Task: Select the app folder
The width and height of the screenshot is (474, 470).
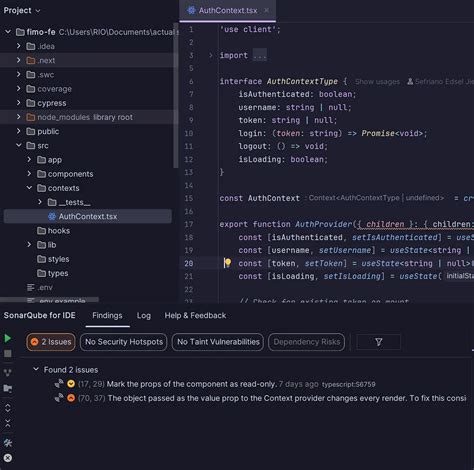Action: (x=55, y=160)
